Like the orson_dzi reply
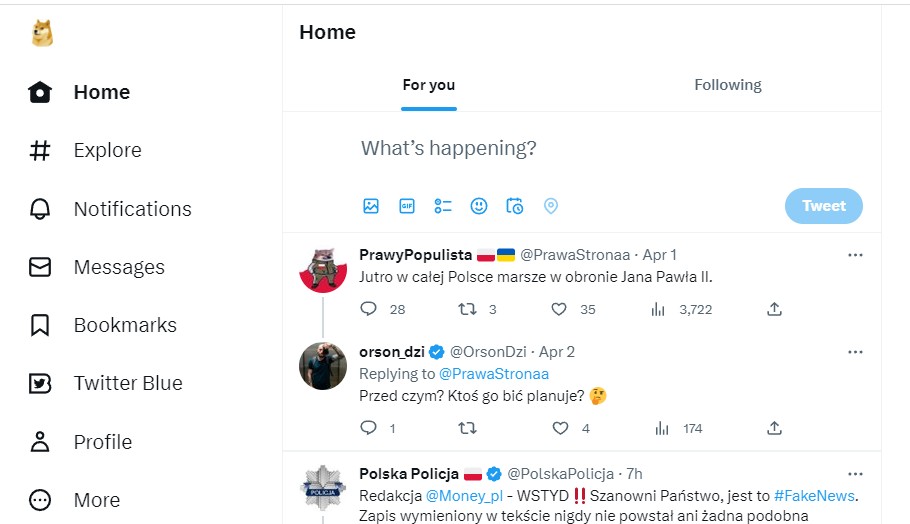The image size is (910, 524). (x=560, y=428)
